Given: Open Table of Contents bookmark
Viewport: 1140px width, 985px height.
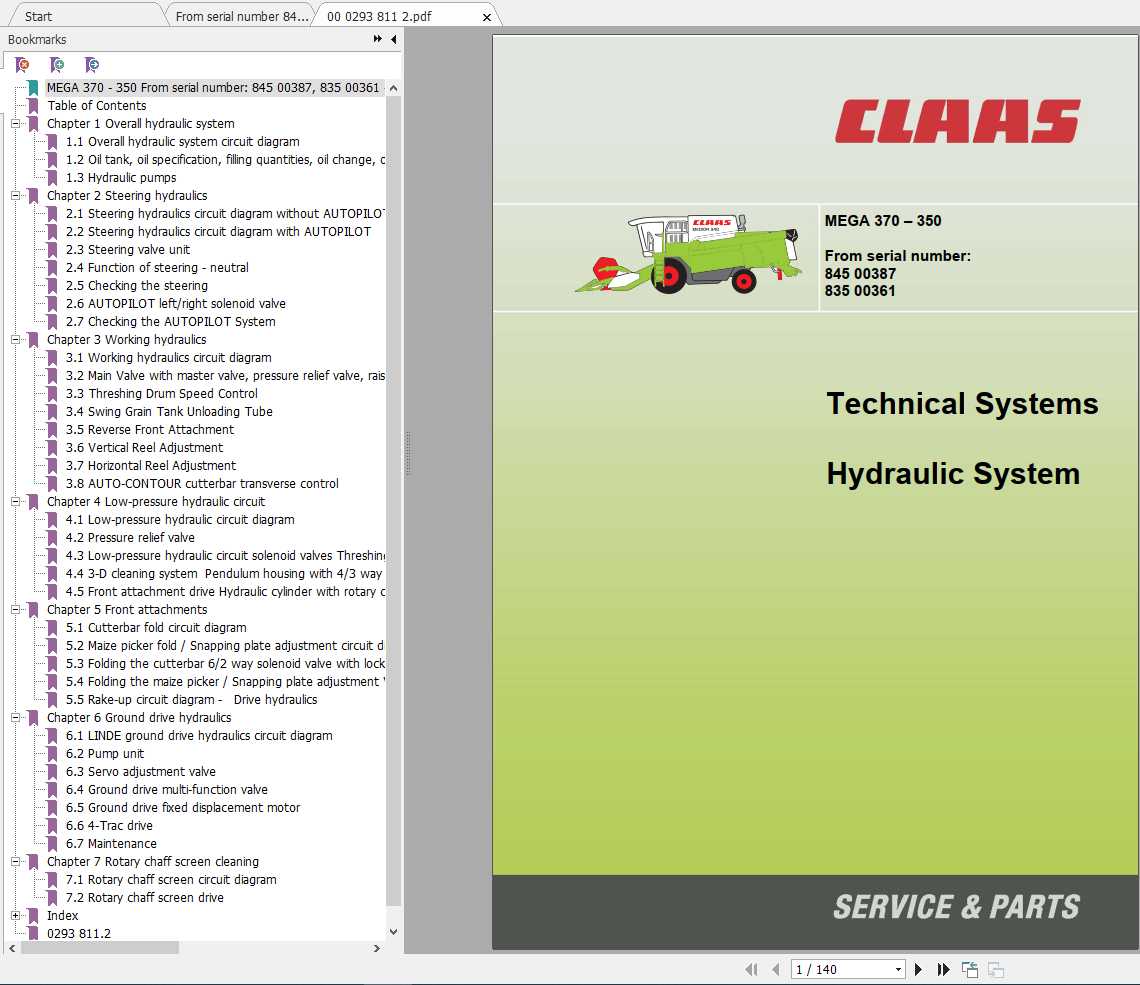Looking at the screenshot, I should (x=96, y=105).
